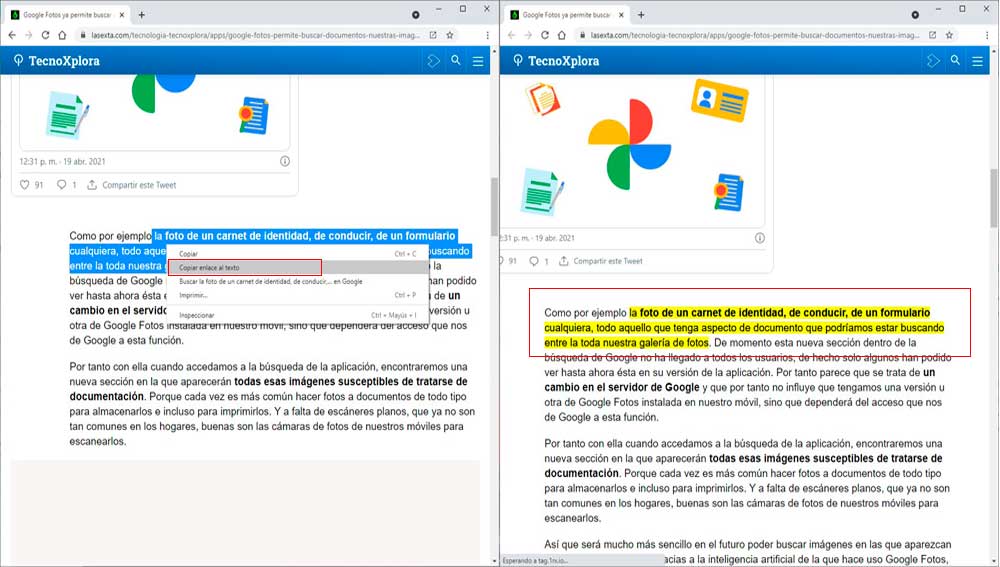The height and width of the screenshot is (567, 1000).
Task: Open TecnoXplora logo in right window
Action: (556, 61)
